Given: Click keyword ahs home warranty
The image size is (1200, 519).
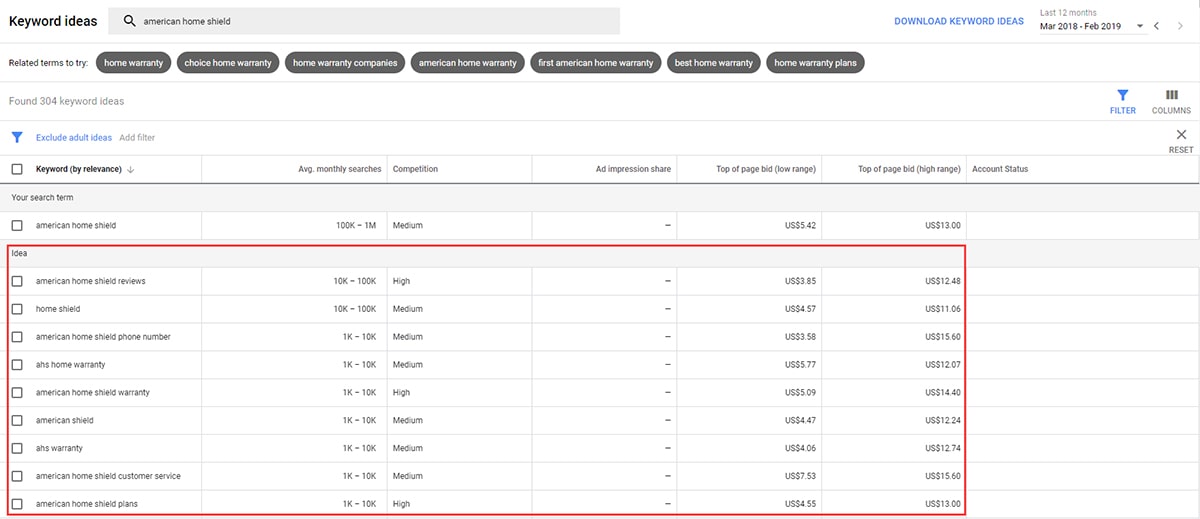Looking at the screenshot, I should click(70, 365).
